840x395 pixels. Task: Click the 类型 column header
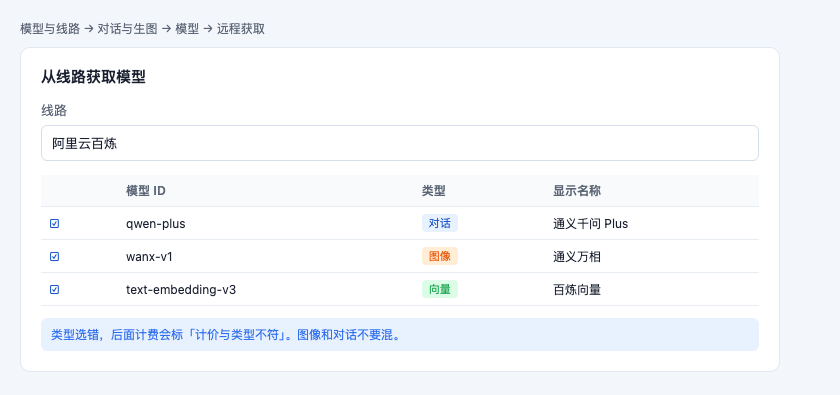[433, 191]
